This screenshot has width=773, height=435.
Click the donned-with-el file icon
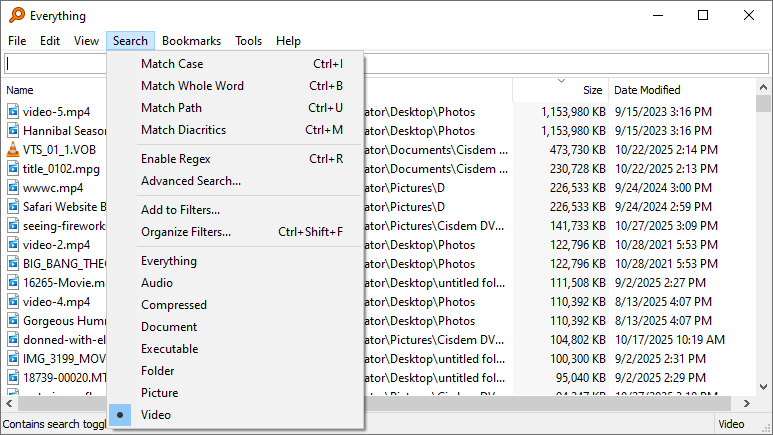(13, 339)
